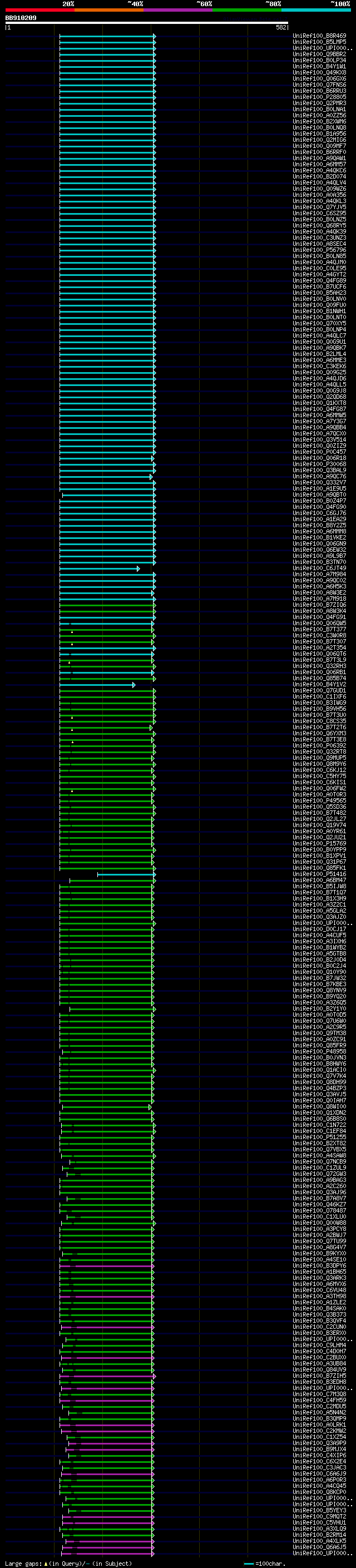Image resolution: width=356 pixels, height=1568 pixels.
Task: Select hit UniRef100_Q4FG91
Action: click(x=319, y=617)
